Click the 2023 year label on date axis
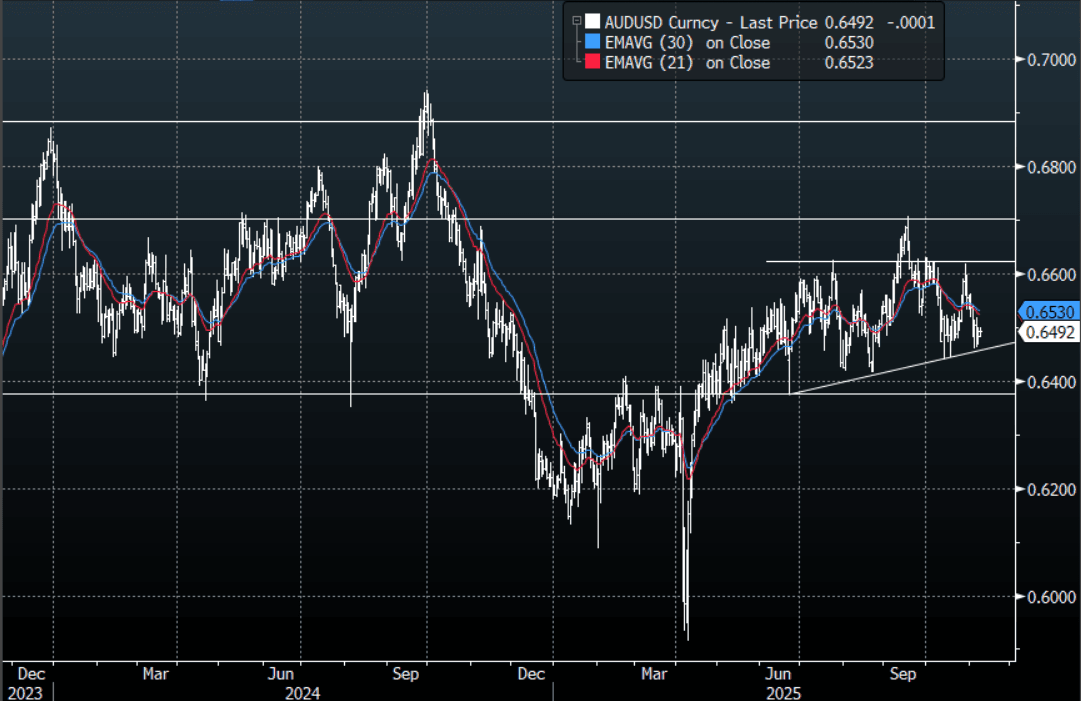The image size is (1081, 701). [x=24, y=692]
